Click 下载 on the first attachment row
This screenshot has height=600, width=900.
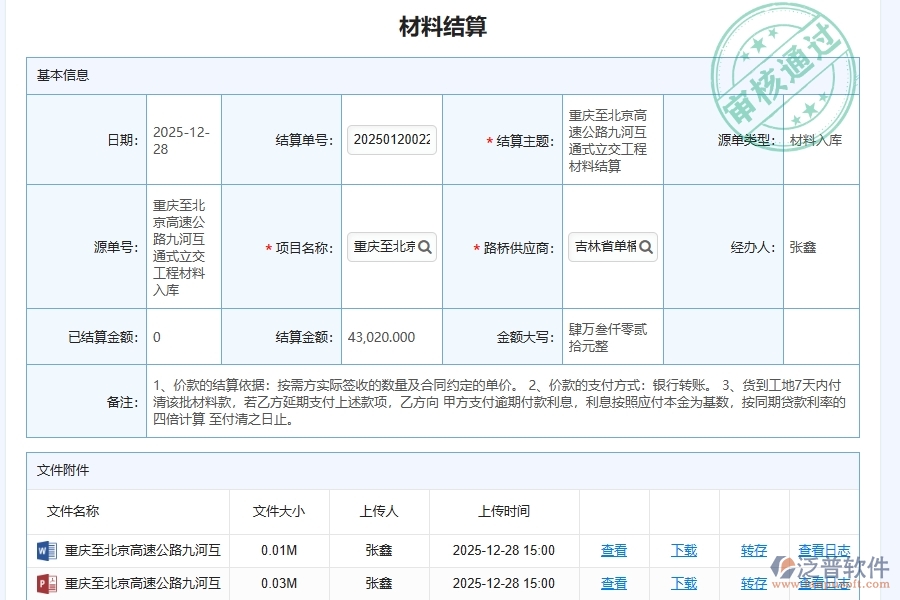click(684, 550)
